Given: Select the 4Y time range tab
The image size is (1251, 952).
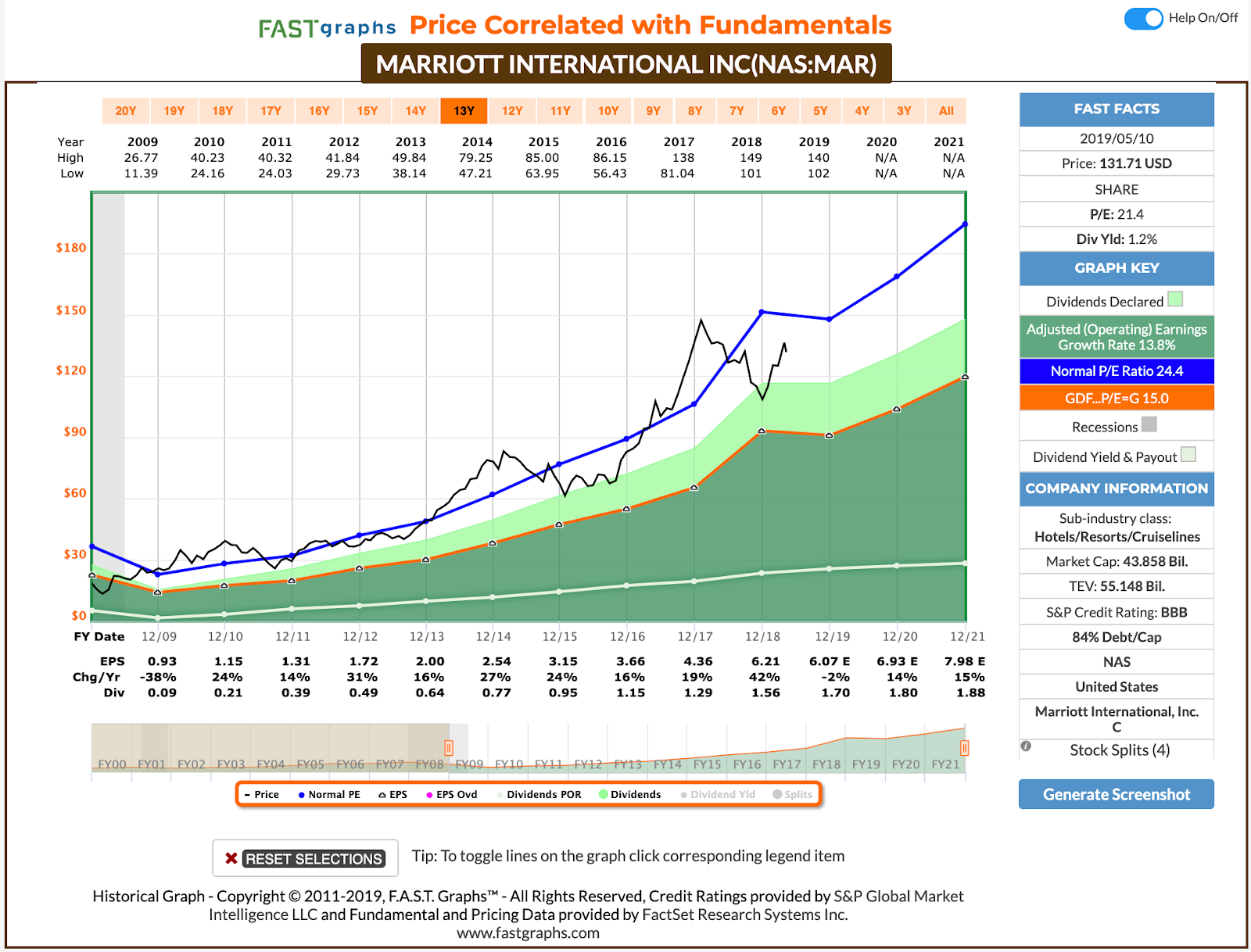Looking at the screenshot, I should point(862,111).
